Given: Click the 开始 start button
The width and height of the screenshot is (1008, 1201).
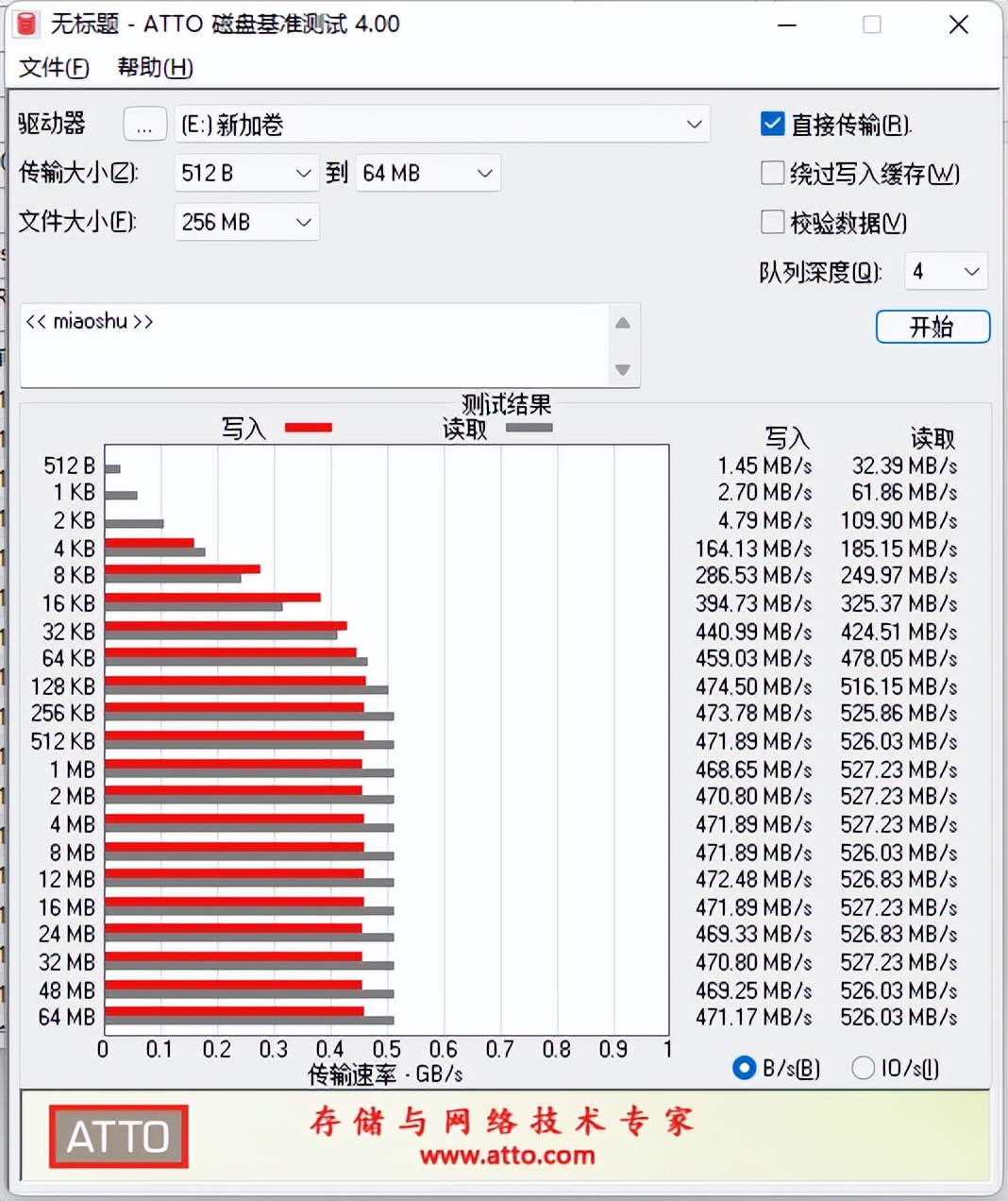Looking at the screenshot, I should point(932,327).
